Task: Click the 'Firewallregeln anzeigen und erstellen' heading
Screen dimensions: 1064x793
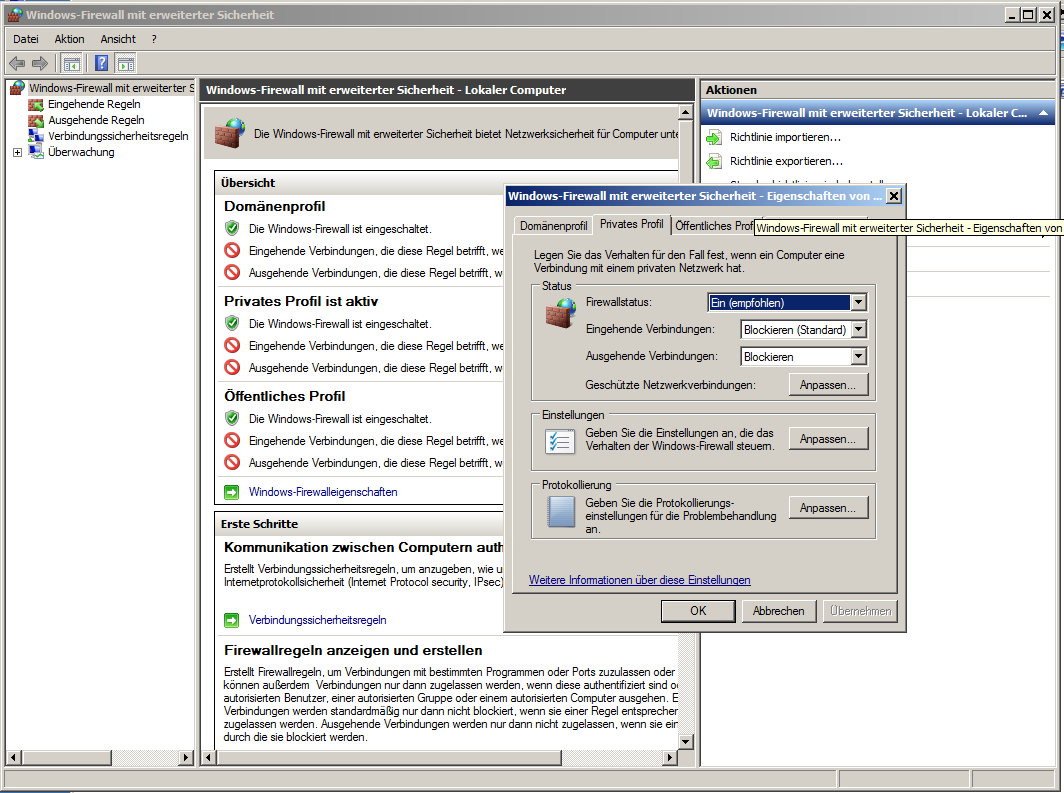Action: [354, 651]
